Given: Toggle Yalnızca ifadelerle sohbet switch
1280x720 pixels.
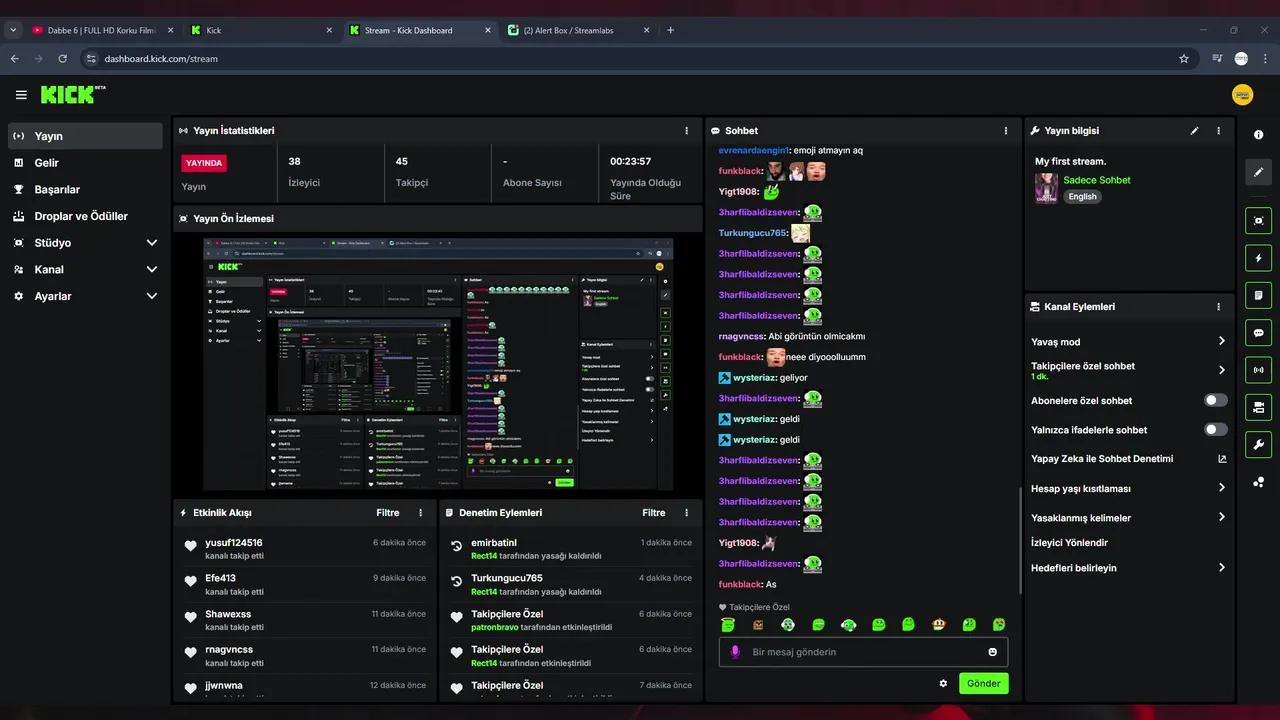Looking at the screenshot, I should 1215,430.
